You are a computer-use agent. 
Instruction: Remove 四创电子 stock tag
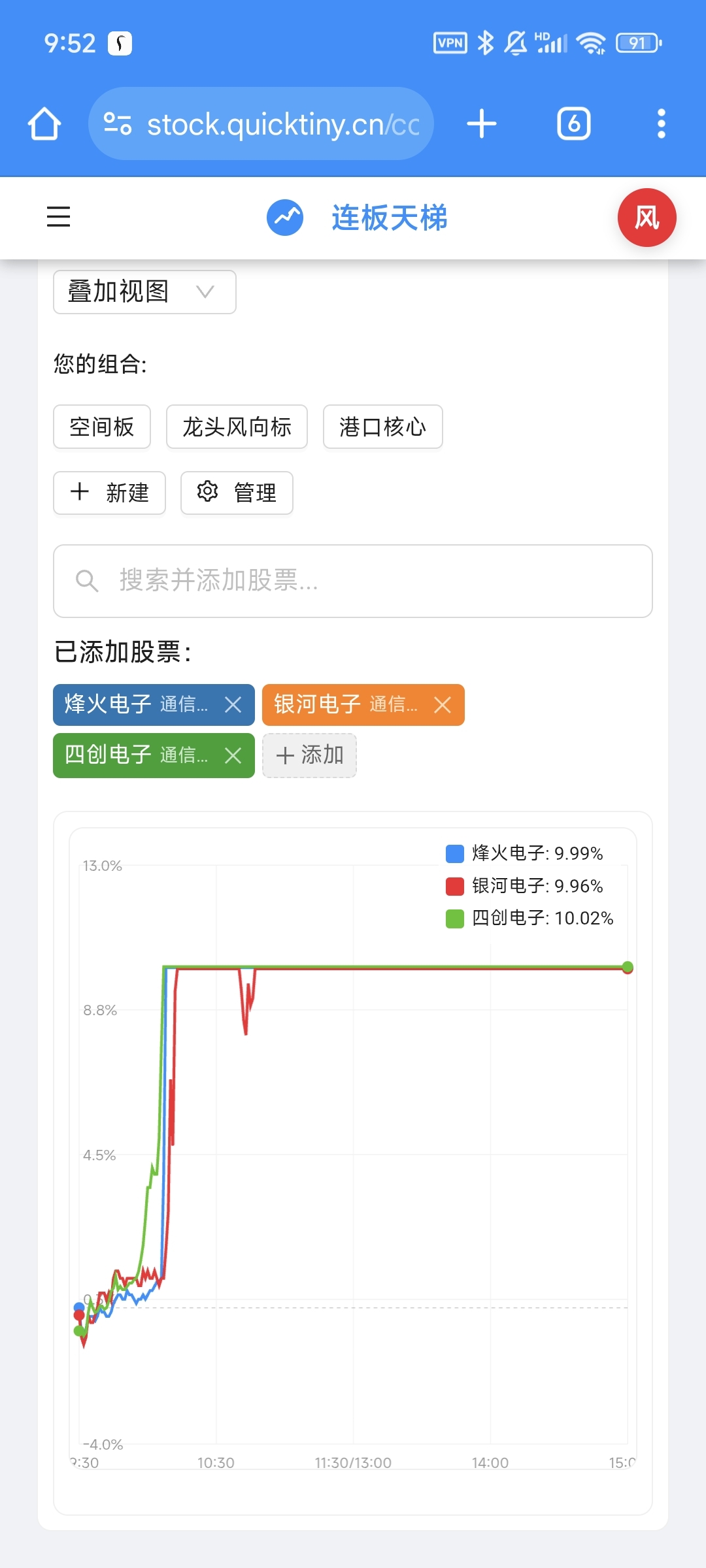[x=233, y=755]
